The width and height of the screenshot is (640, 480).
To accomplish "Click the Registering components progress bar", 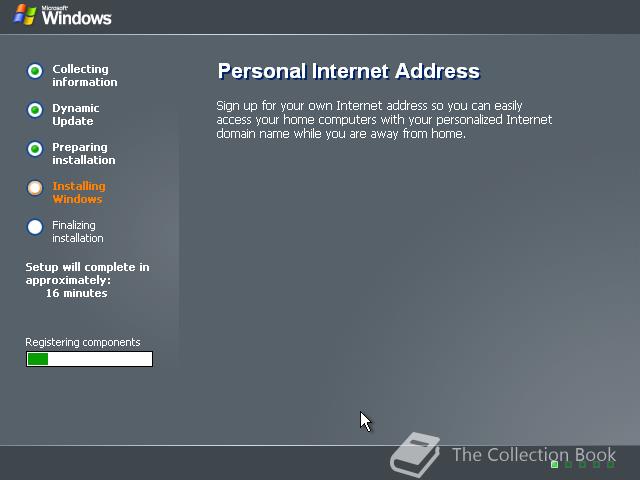I will [89, 359].
